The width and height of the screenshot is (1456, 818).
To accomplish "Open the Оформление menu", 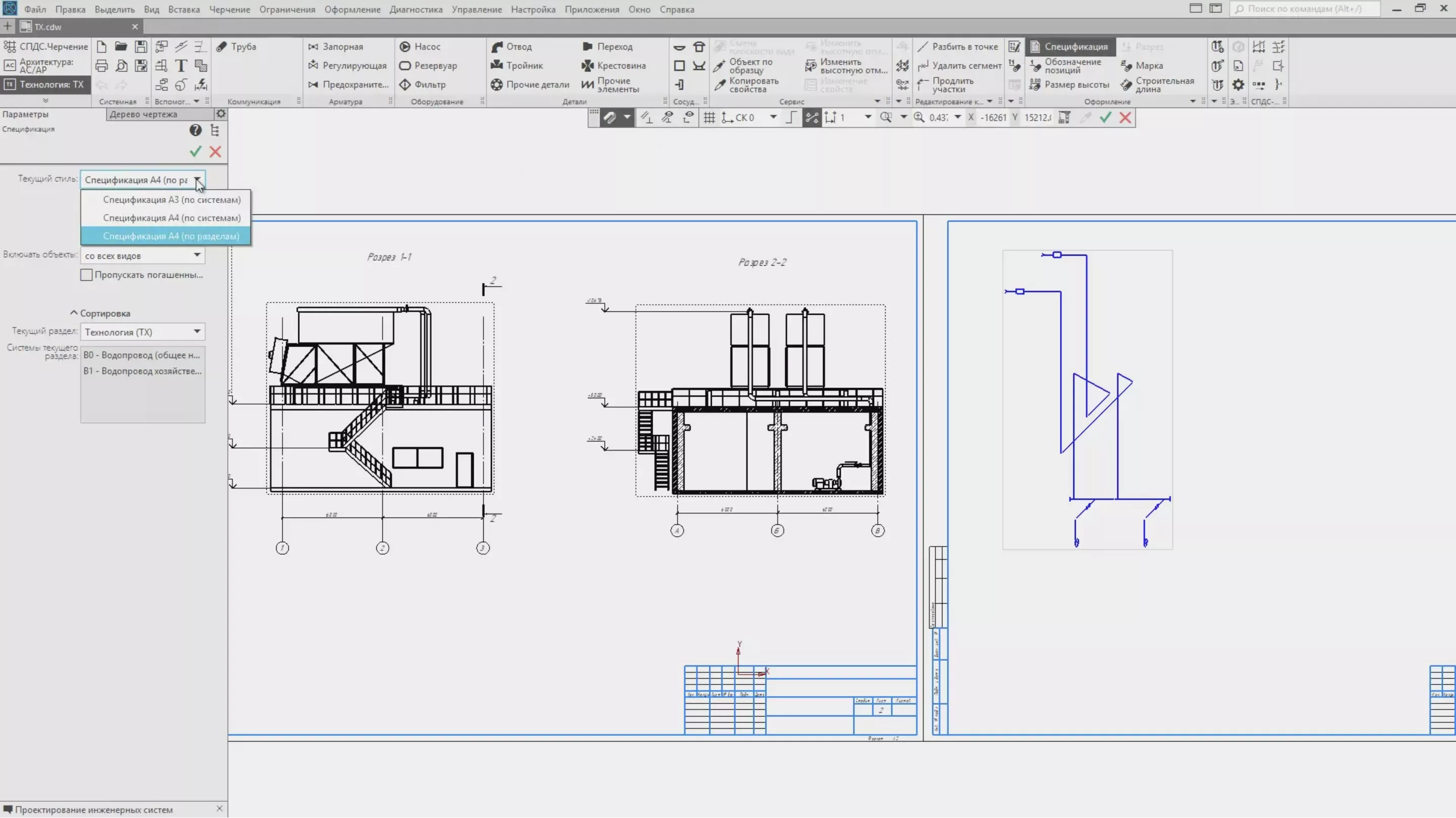I will pyautogui.click(x=351, y=9).
